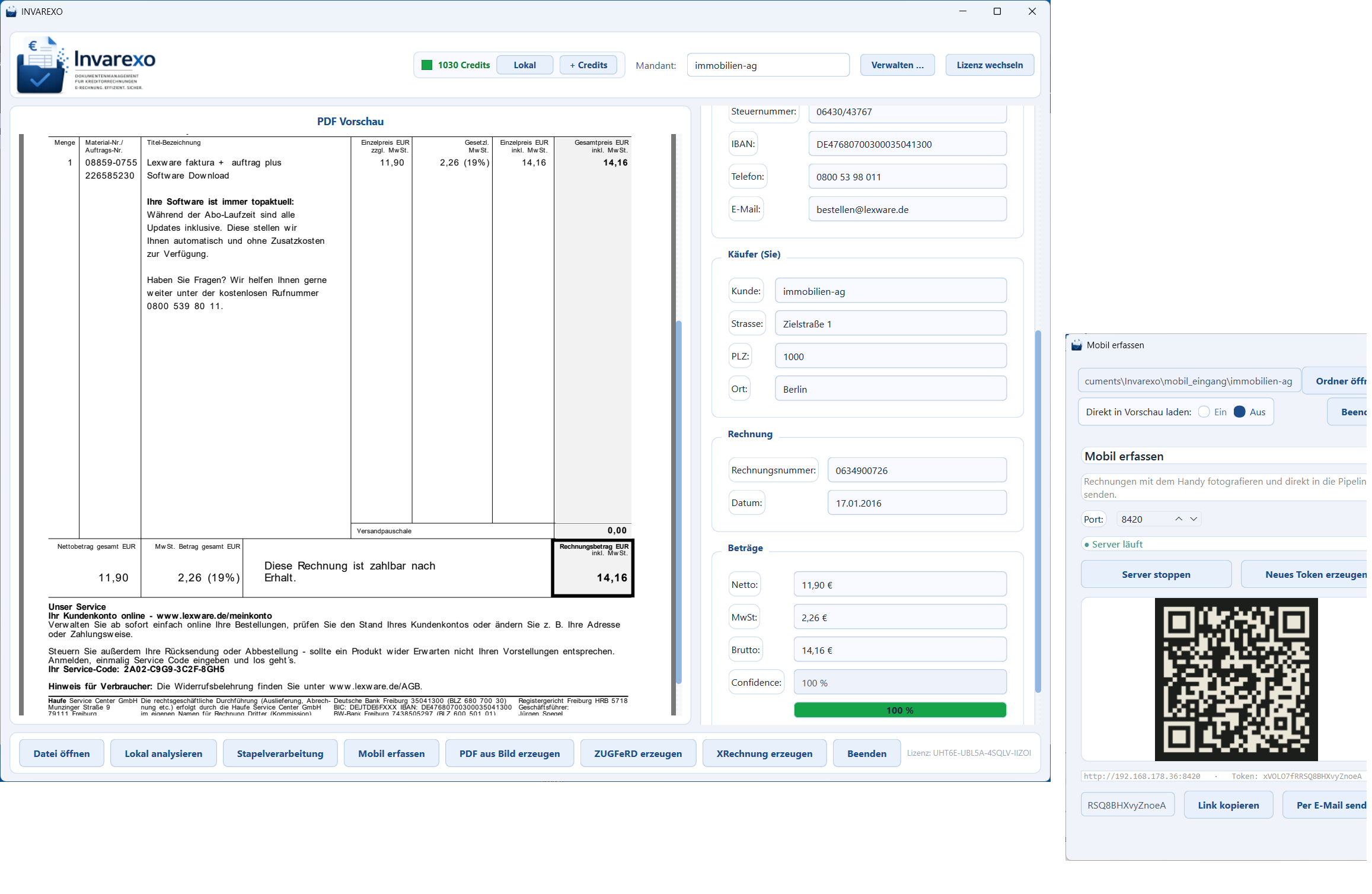Open Verwalten menu for Mandant
This screenshot has height=894, width=1372.
point(897,65)
